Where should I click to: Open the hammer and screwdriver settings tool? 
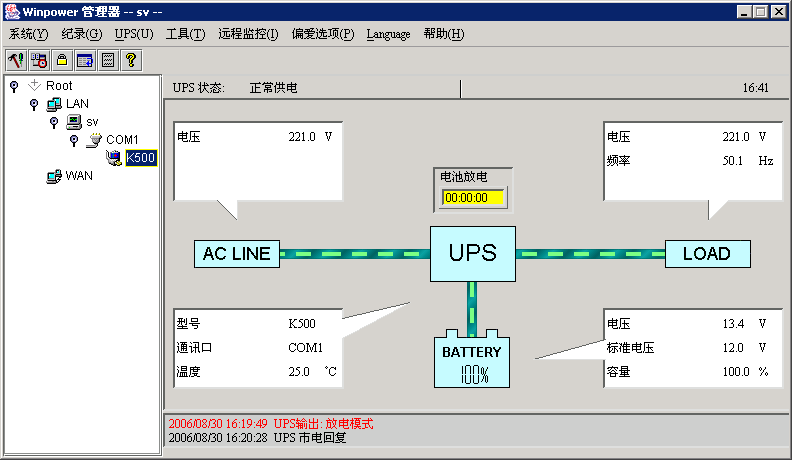click(x=16, y=61)
